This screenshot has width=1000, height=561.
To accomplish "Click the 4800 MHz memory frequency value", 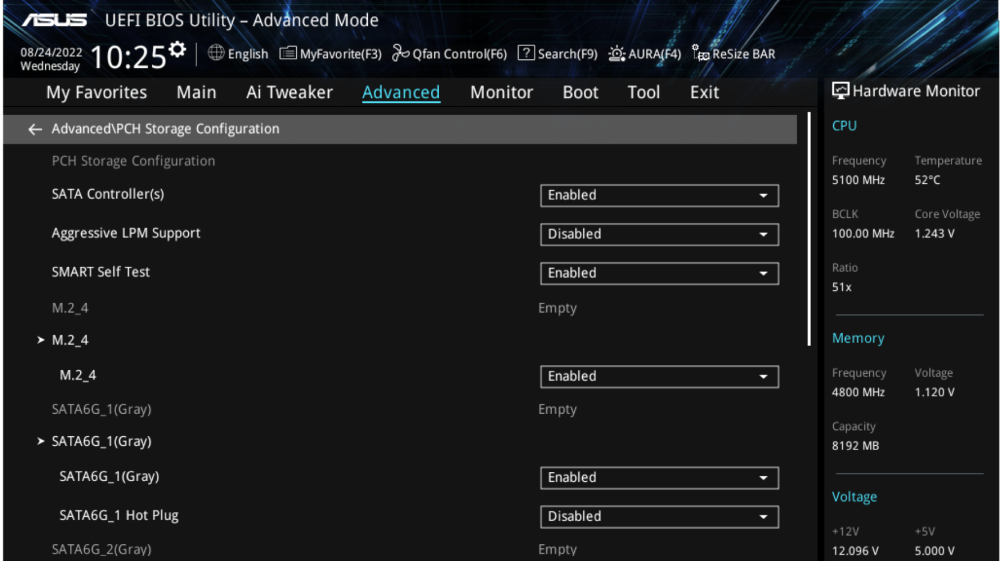I will [858, 393].
